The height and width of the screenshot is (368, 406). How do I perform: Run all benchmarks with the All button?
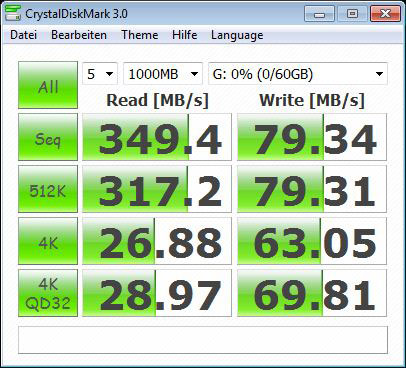[x=48, y=85]
